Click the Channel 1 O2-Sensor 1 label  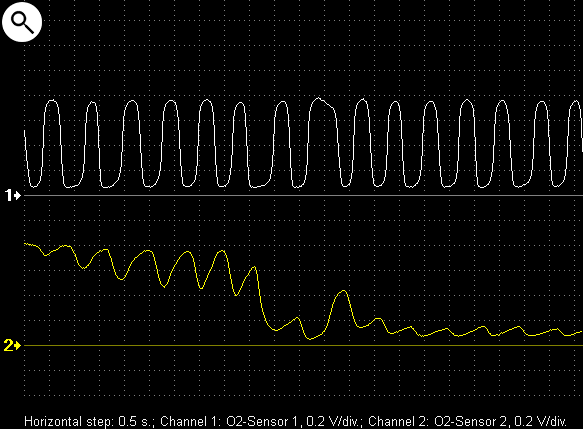[x=260, y=422]
